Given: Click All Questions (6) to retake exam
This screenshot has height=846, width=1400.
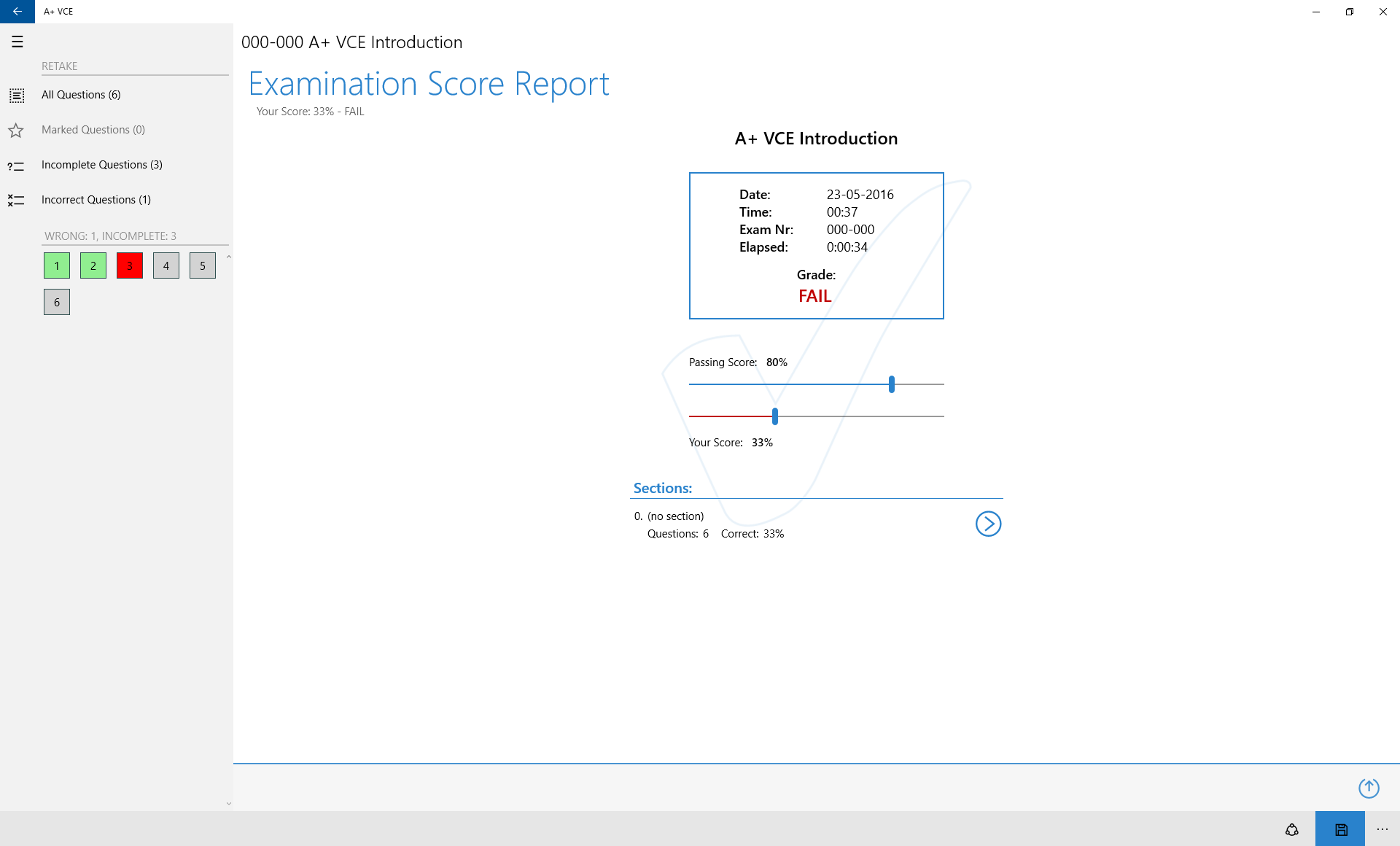Looking at the screenshot, I should pyautogui.click(x=81, y=94).
